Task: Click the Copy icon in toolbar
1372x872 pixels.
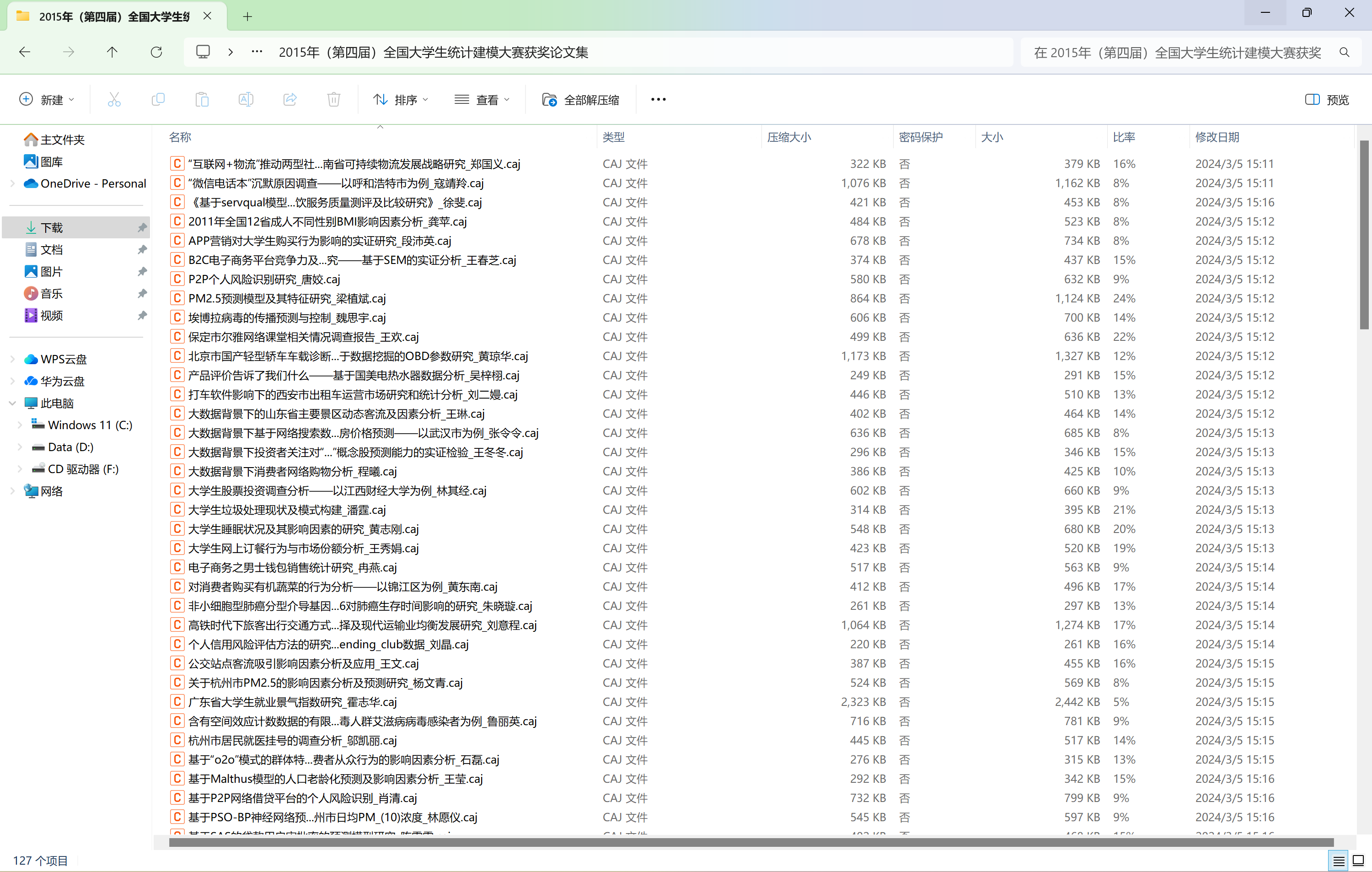Action: point(158,100)
